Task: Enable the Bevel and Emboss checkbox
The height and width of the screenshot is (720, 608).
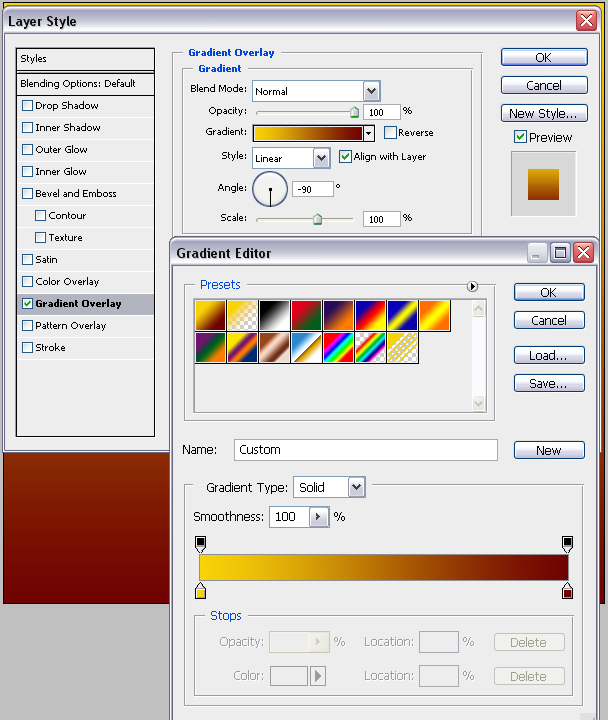Action: click(28, 193)
